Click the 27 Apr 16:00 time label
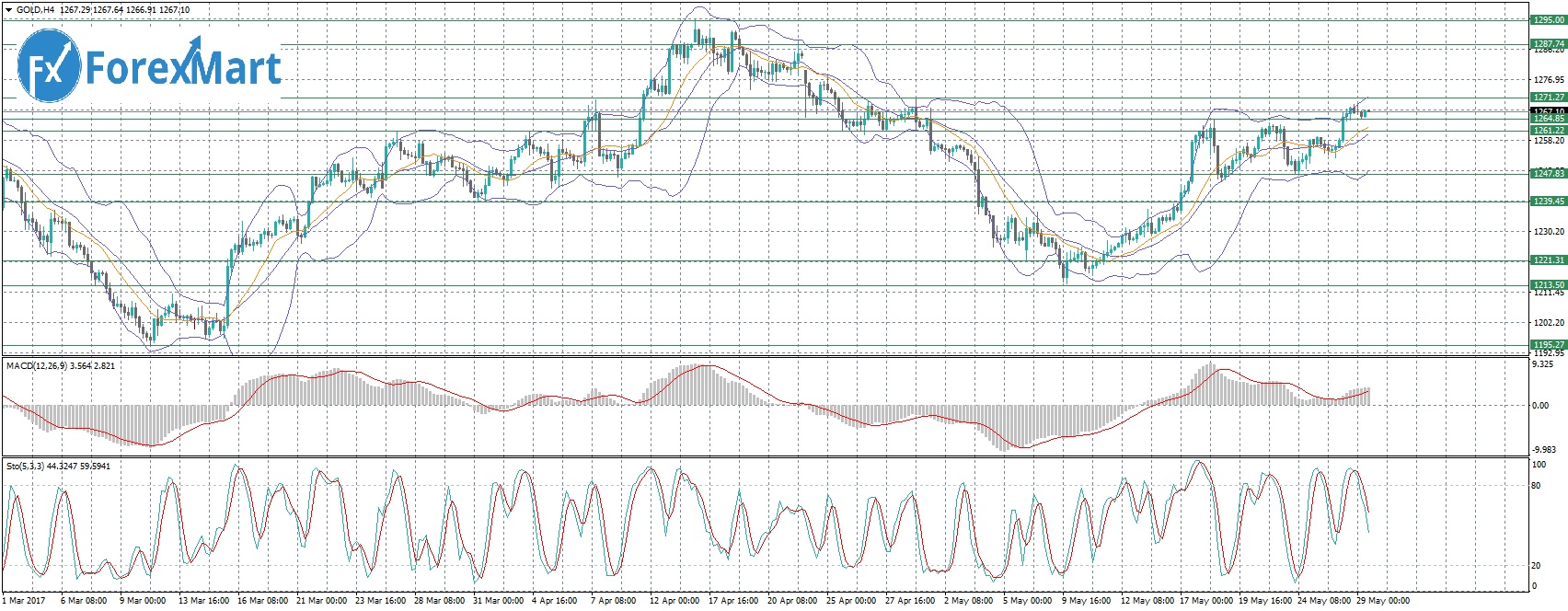Viewport: 1568px width, 611px height. (x=910, y=601)
